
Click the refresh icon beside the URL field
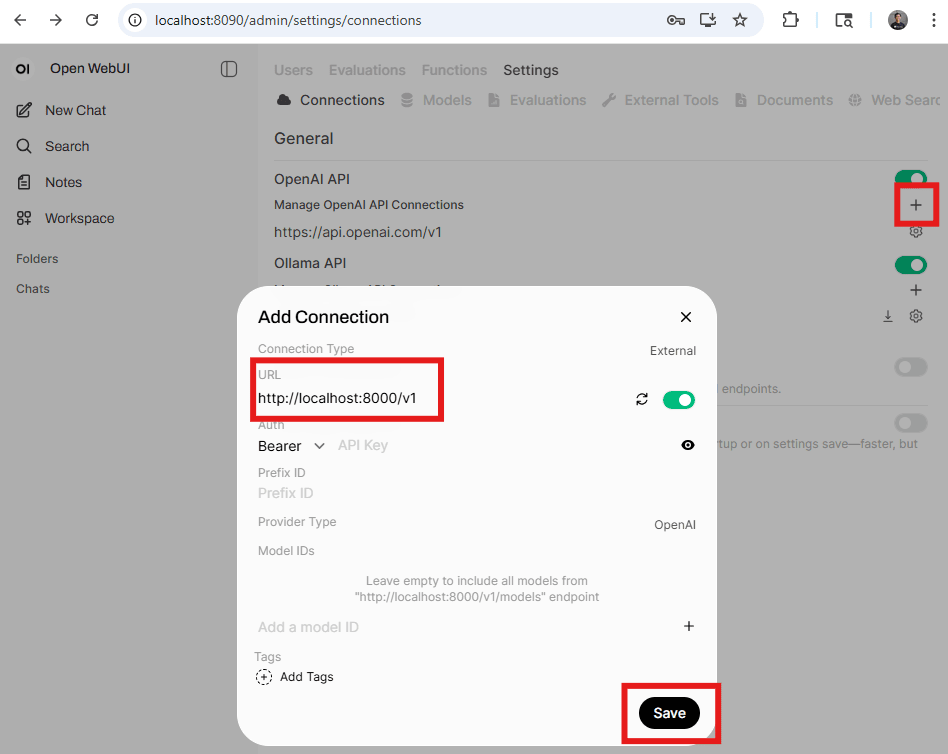tap(642, 399)
